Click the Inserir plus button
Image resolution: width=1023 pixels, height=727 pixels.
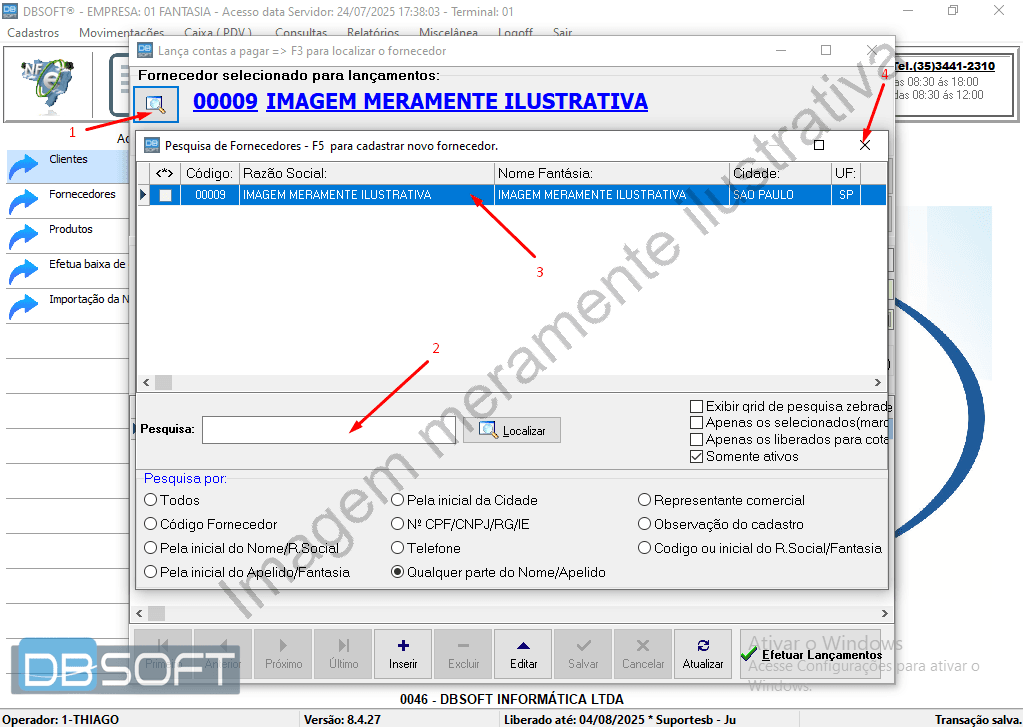pyautogui.click(x=403, y=654)
